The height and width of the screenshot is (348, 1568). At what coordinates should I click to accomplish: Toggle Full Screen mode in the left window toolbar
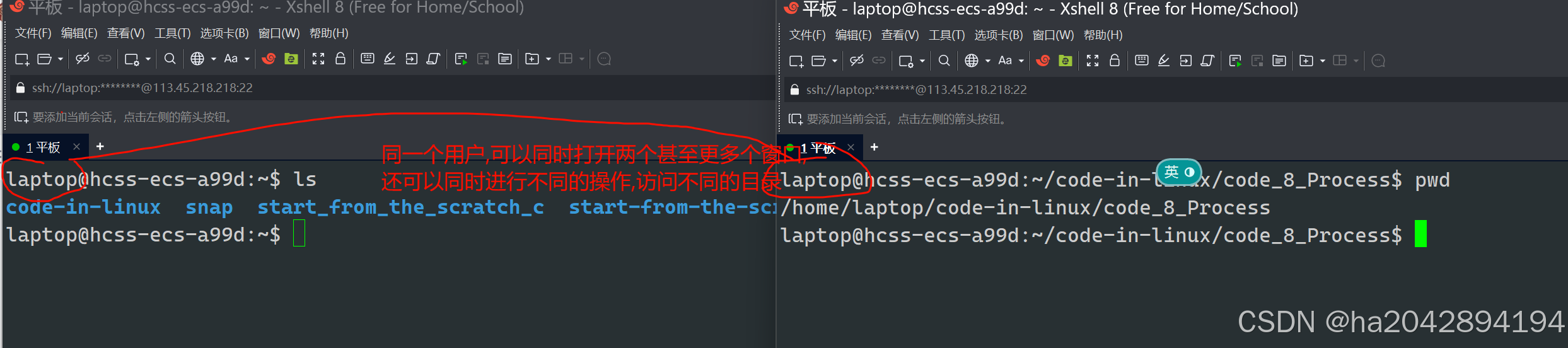318,59
